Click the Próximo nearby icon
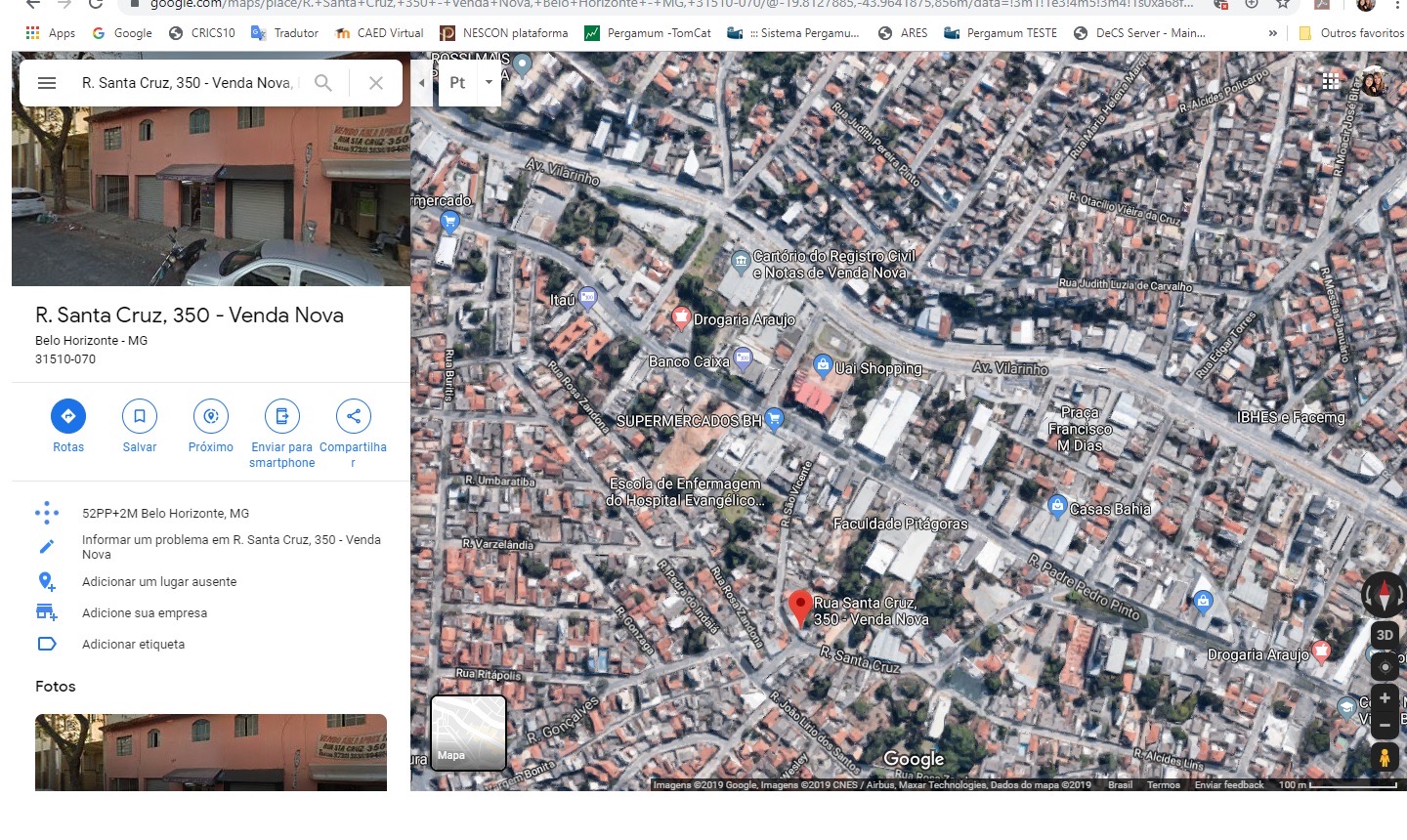The width and height of the screenshot is (1407, 840). pos(211,416)
